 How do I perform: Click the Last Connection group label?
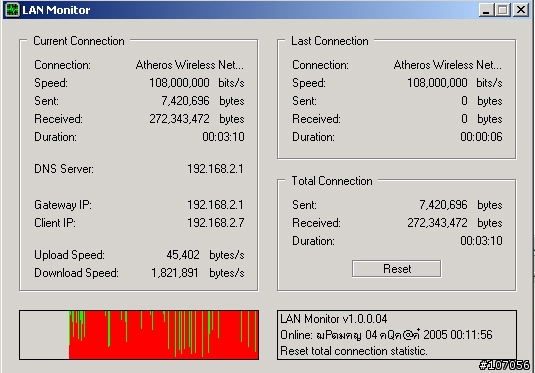coord(330,41)
